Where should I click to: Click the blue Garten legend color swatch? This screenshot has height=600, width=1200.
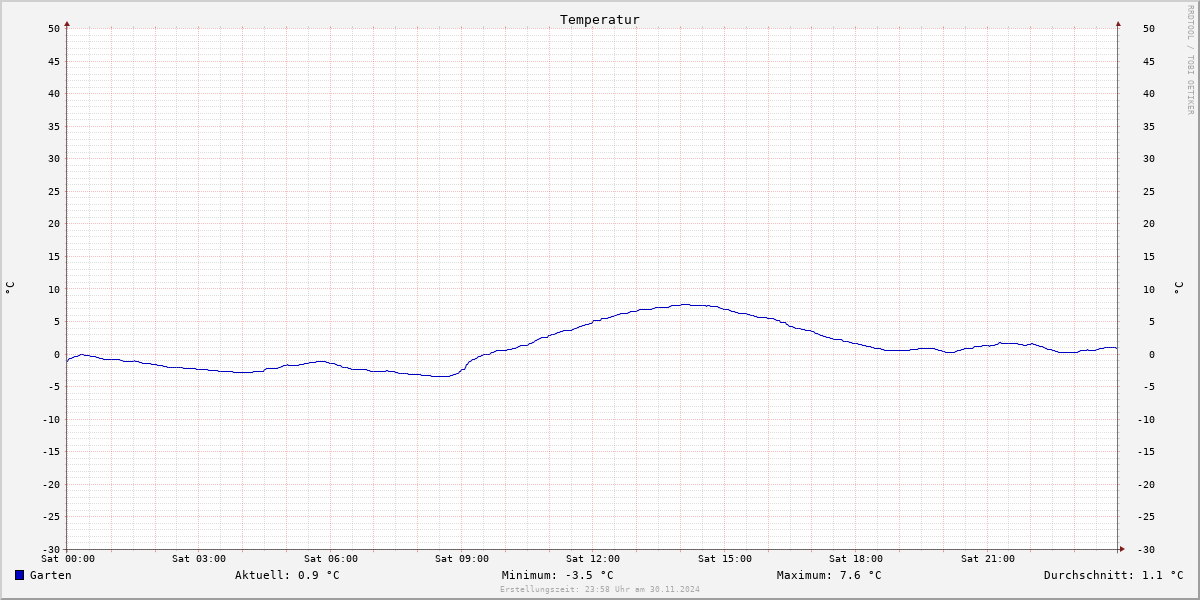pos(19,575)
